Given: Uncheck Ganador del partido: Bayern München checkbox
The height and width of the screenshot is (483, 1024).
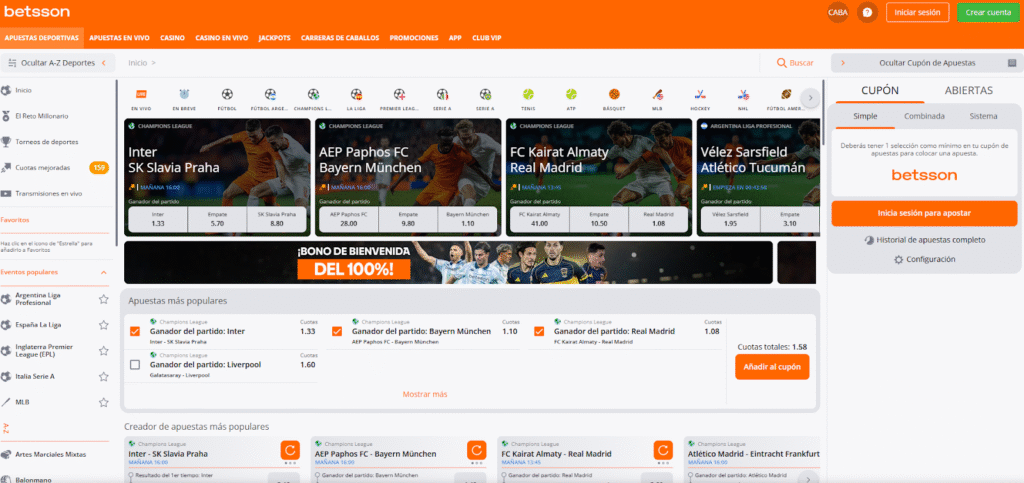Looking at the screenshot, I should [x=337, y=332].
